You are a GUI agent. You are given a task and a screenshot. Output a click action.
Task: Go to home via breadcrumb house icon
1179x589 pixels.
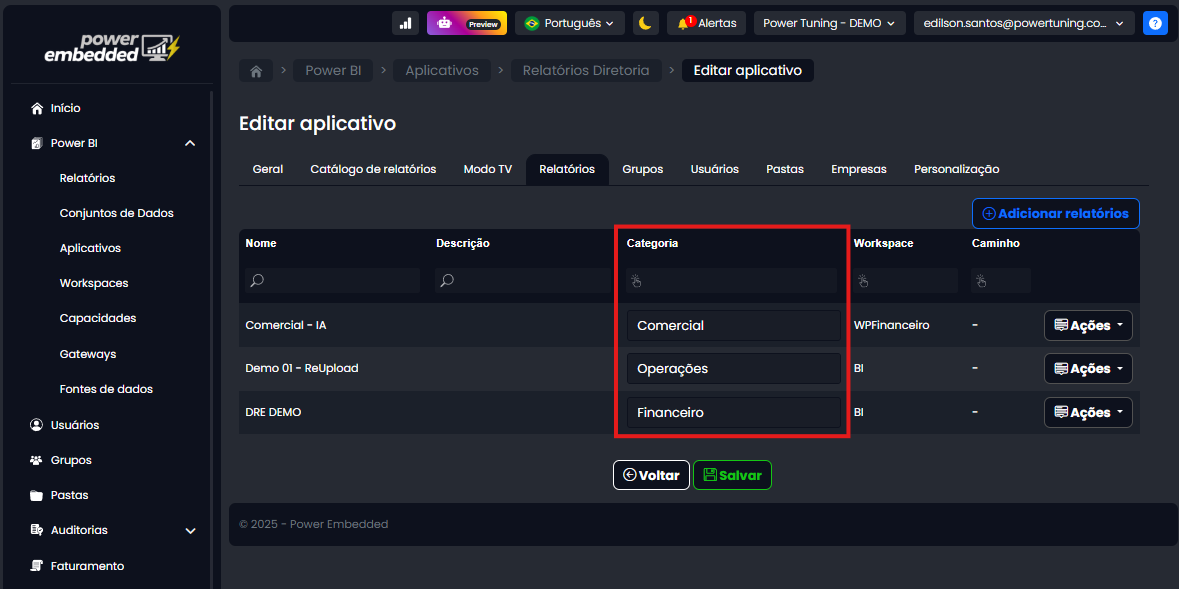pyautogui.click(x=256, y=71)
